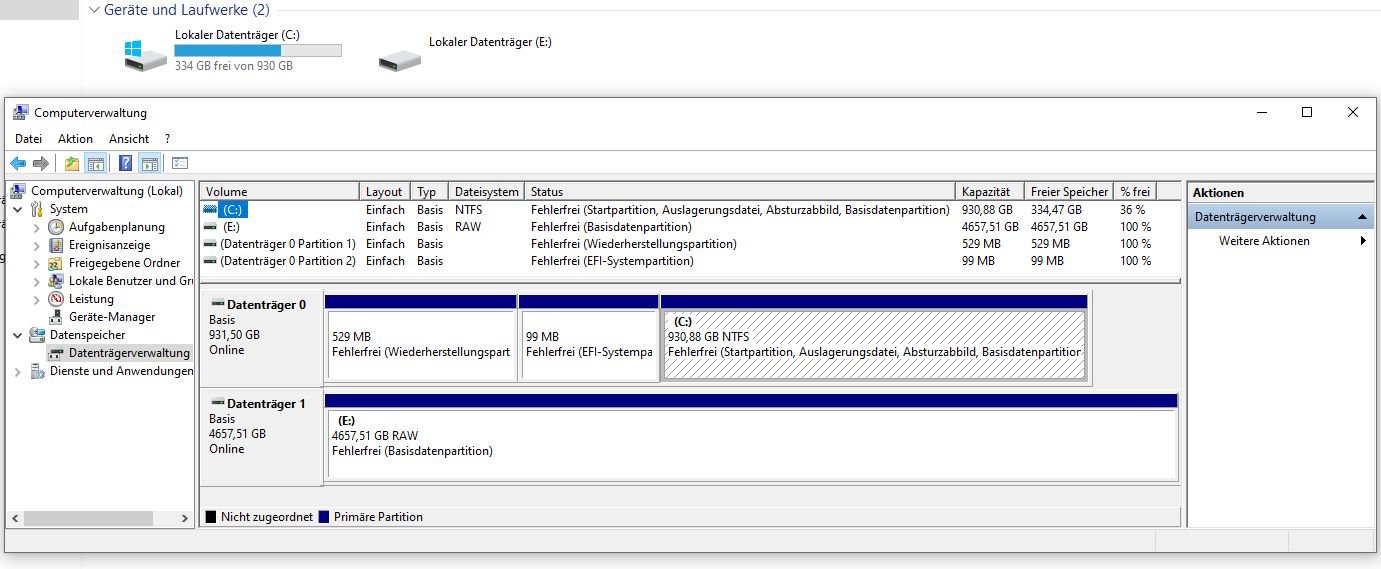Click blue Primäre Partition legend swatch
This screenshot has height=569, width=1381.
click(323, 517)
